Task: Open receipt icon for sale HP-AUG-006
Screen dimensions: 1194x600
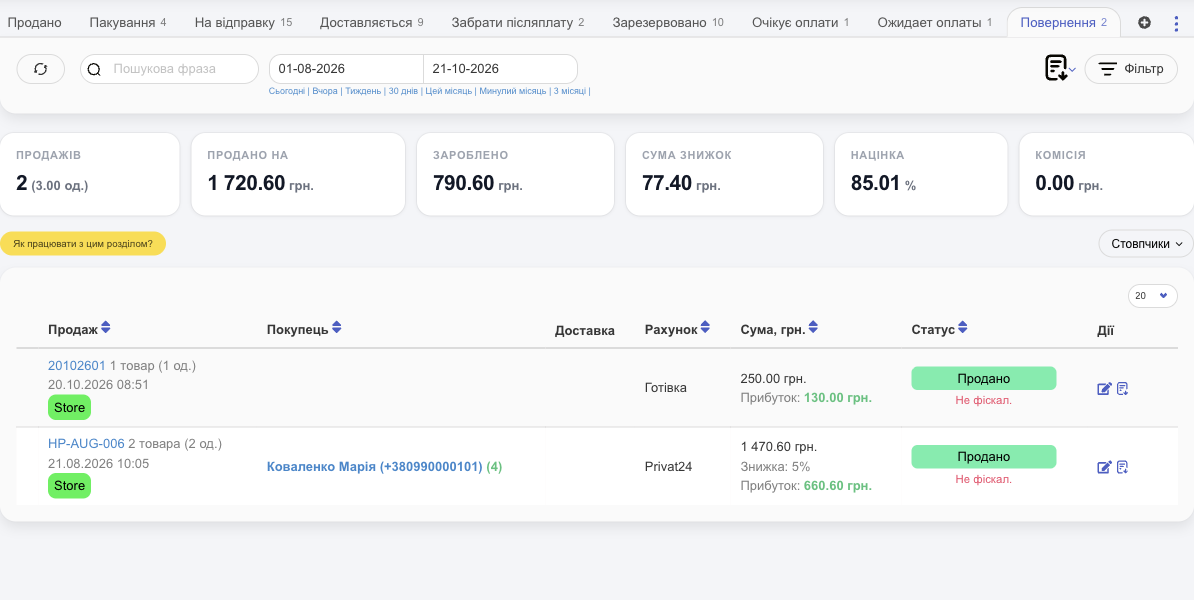Action: [x=1122, y=467]
